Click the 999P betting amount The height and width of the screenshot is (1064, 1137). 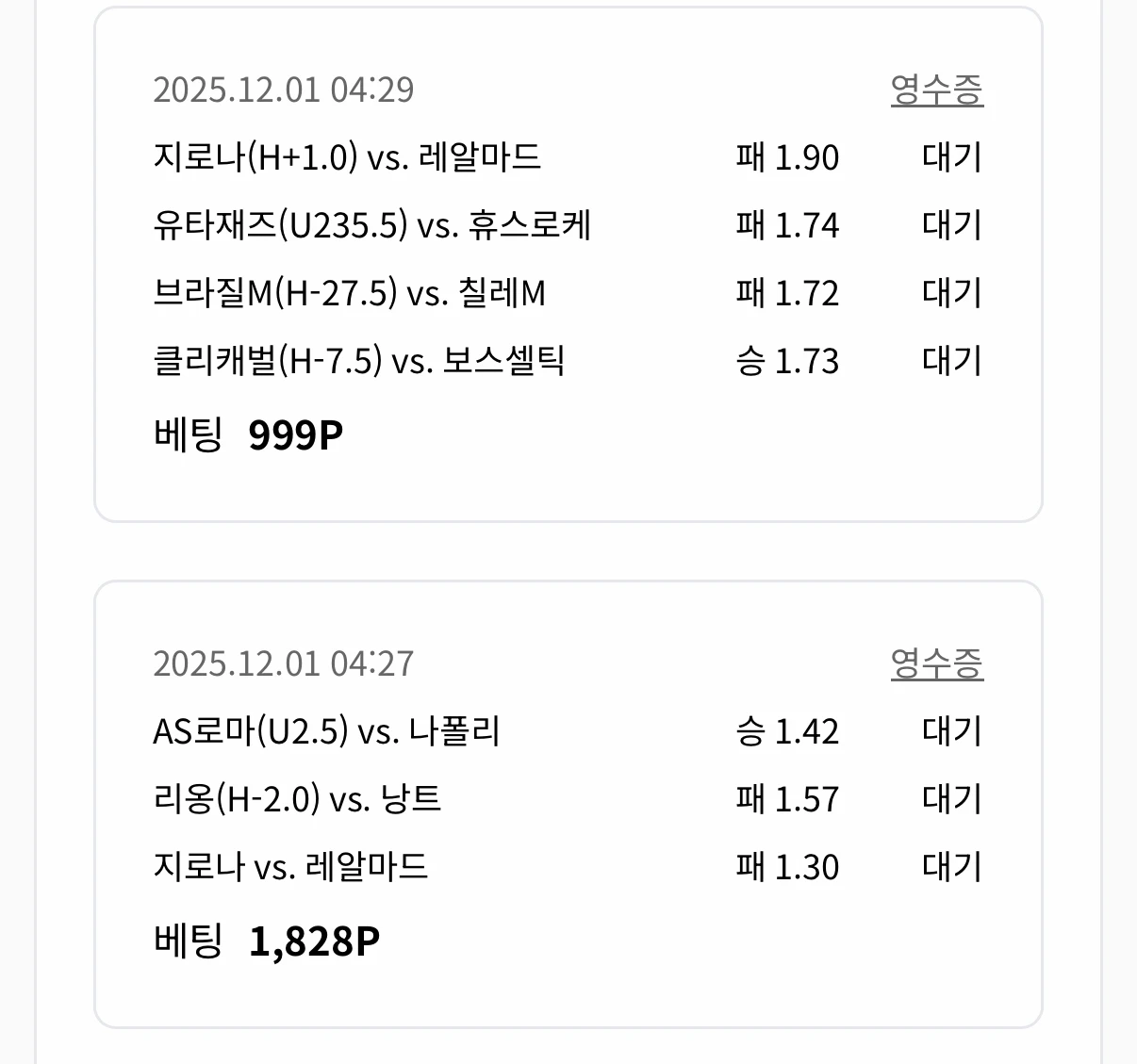click(x=295, y=433)
